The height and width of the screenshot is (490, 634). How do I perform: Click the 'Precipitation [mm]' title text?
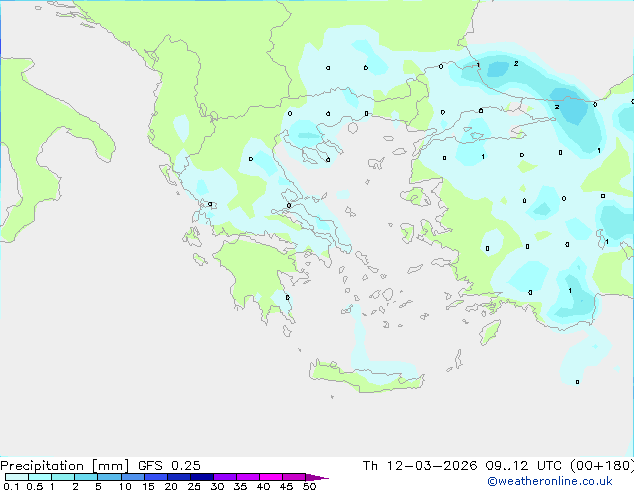64,466
